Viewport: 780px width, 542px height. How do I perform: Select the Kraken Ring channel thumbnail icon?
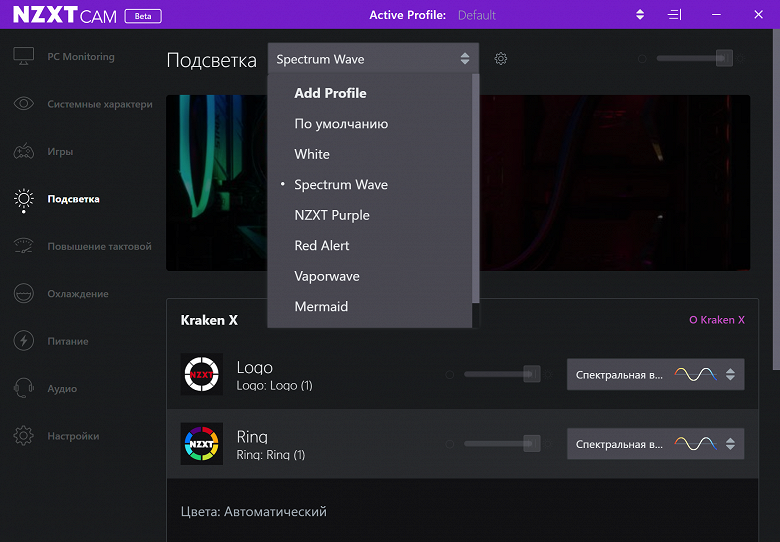(x=201, y=443)
